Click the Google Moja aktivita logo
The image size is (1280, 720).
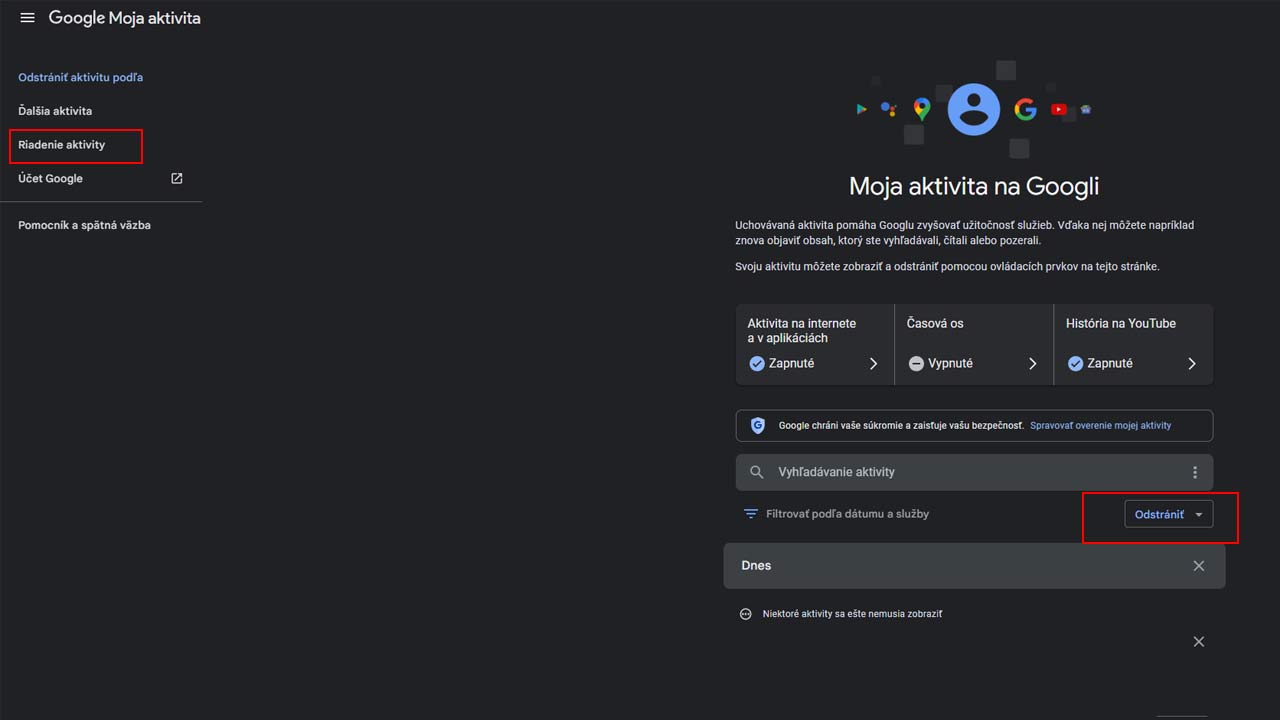click(x=124, y=18)
